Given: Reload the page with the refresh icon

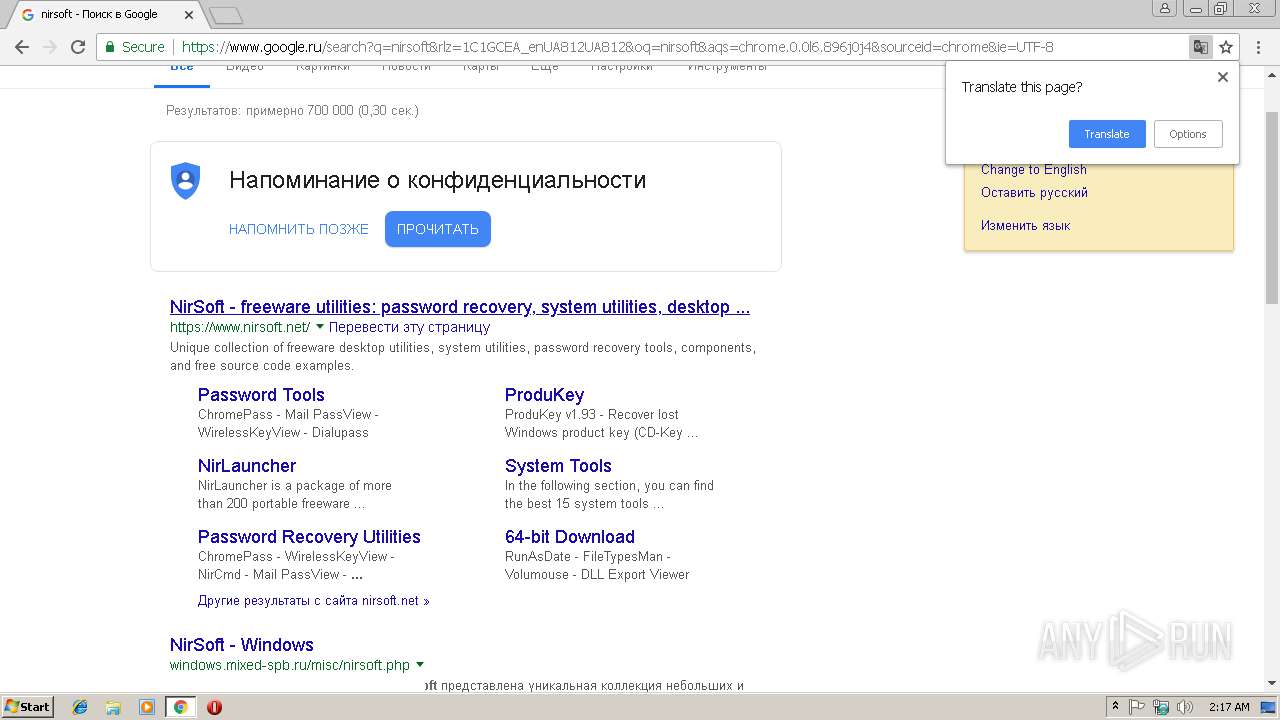Looking at the screenshot, I should pyautogui.click(x=78, y=47).
